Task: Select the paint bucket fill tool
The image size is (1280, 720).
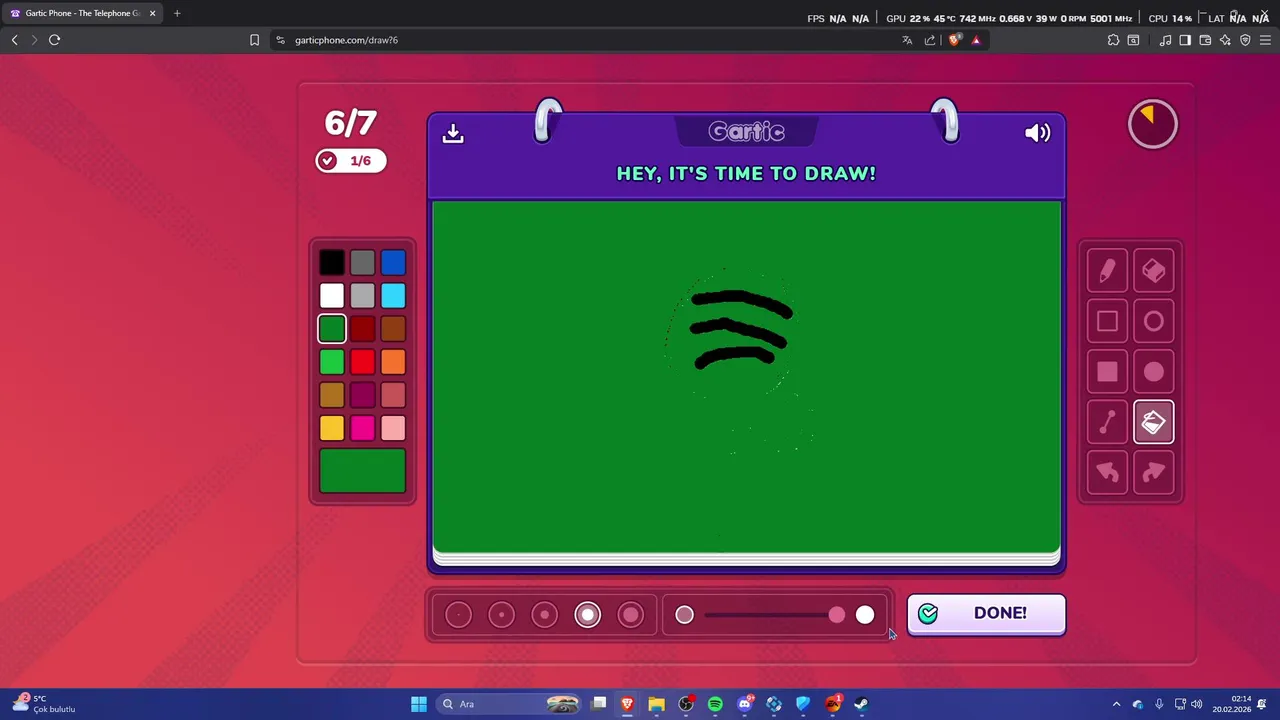Action: click(1153, 422)
